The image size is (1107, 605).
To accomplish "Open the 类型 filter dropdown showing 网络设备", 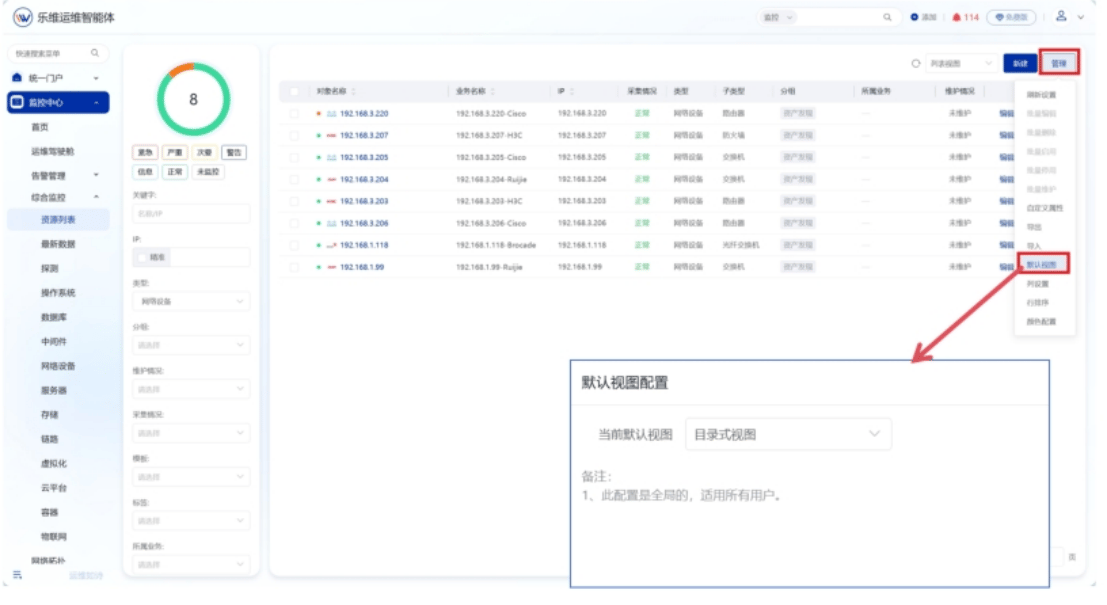I will point(191,301).
